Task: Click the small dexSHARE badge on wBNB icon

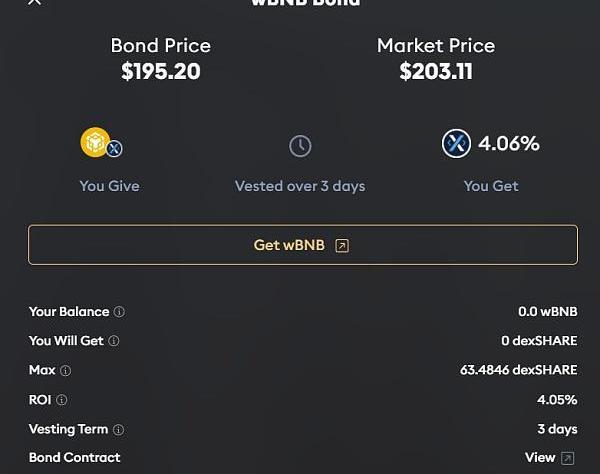Action: [x=114, y=148]
